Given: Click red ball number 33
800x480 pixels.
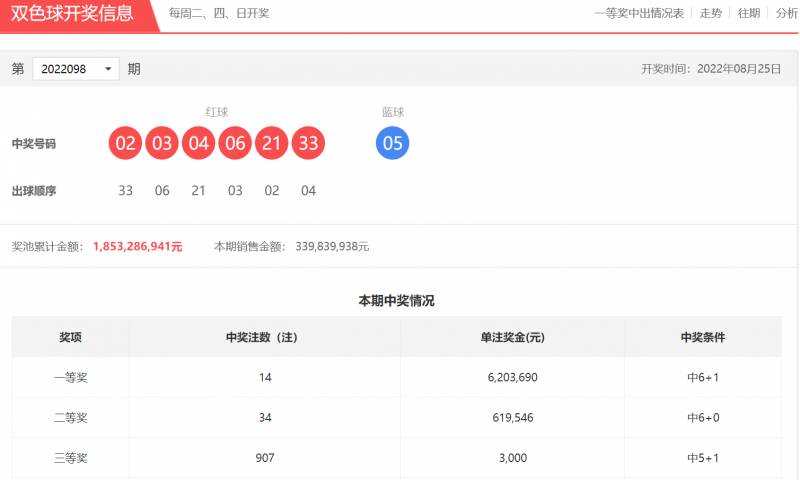Looking at the screenshot, I should coord(308,143).
